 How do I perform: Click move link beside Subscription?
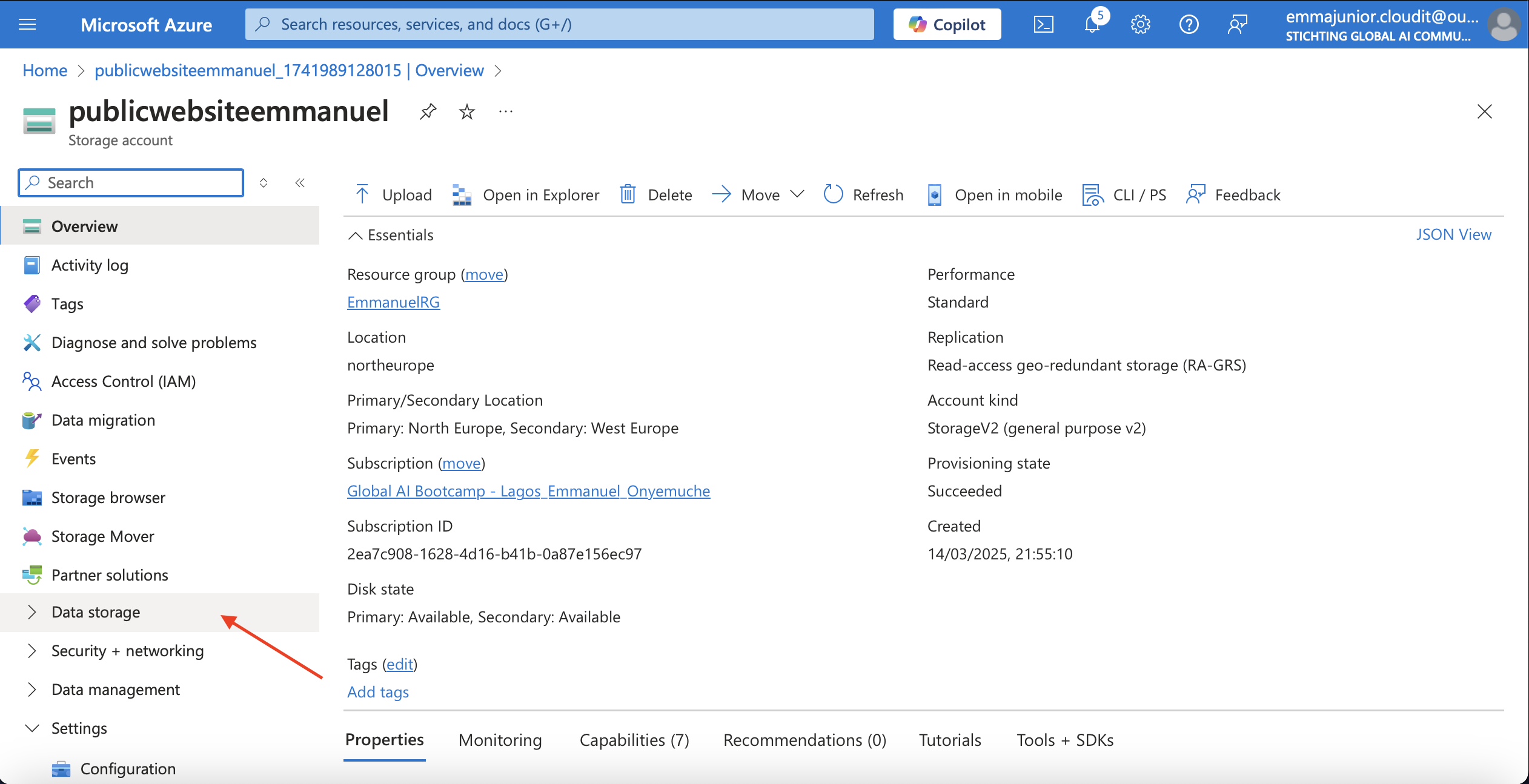tap(461, 463)
